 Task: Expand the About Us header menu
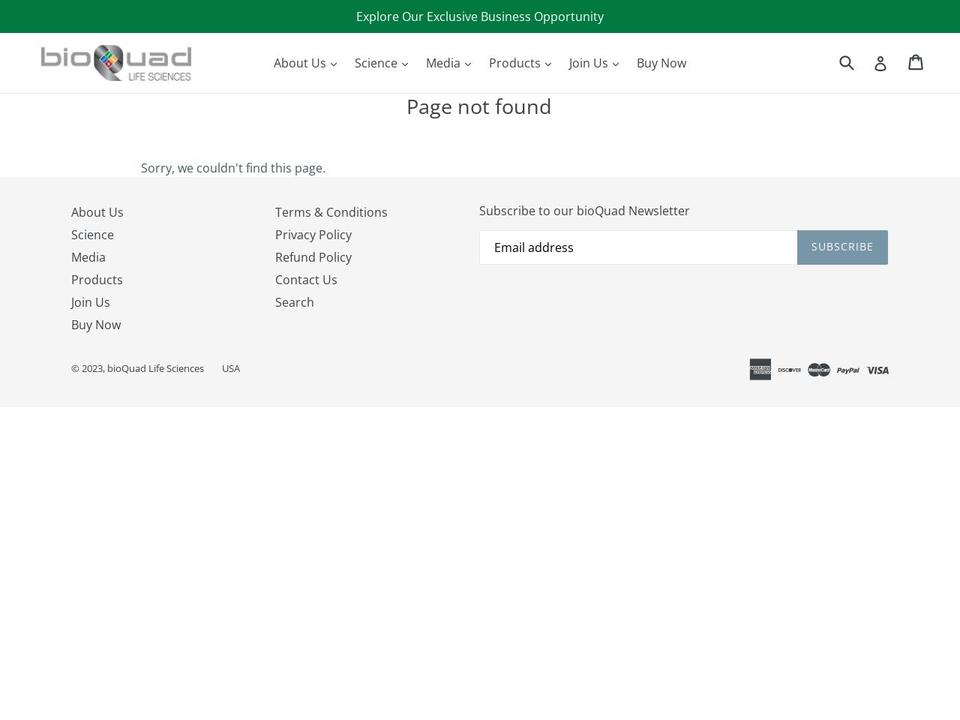[305, 63]
